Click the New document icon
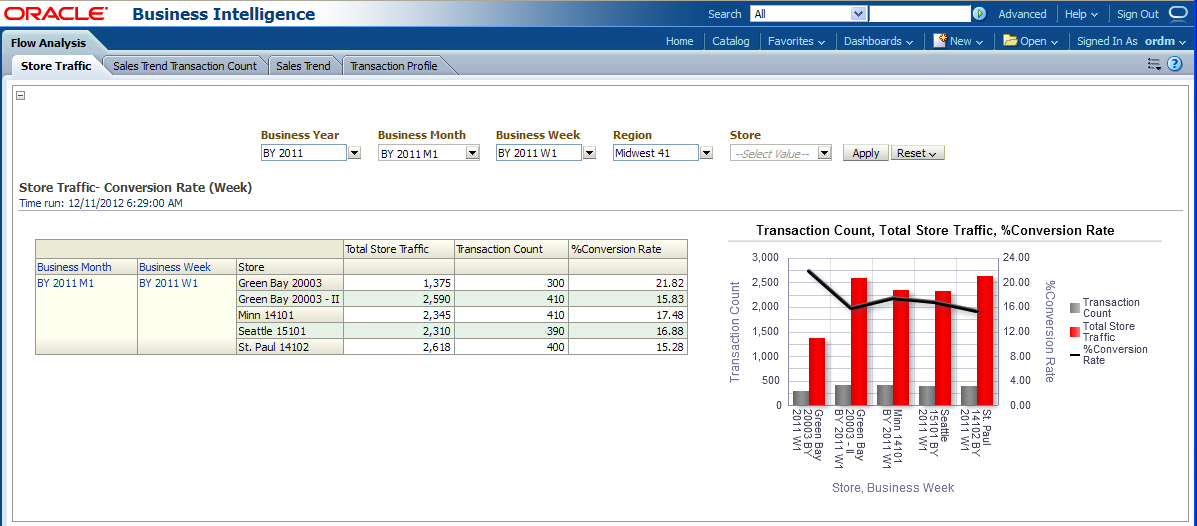Viewport: 1197px width, 526px height. coord(940,41)
